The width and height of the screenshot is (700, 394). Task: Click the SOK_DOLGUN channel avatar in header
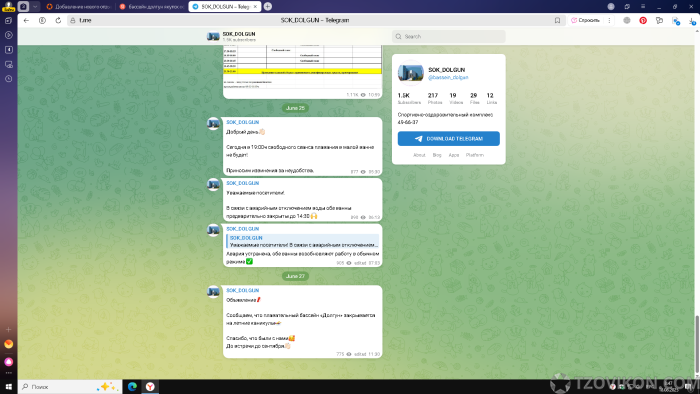[x=213, y=37]
